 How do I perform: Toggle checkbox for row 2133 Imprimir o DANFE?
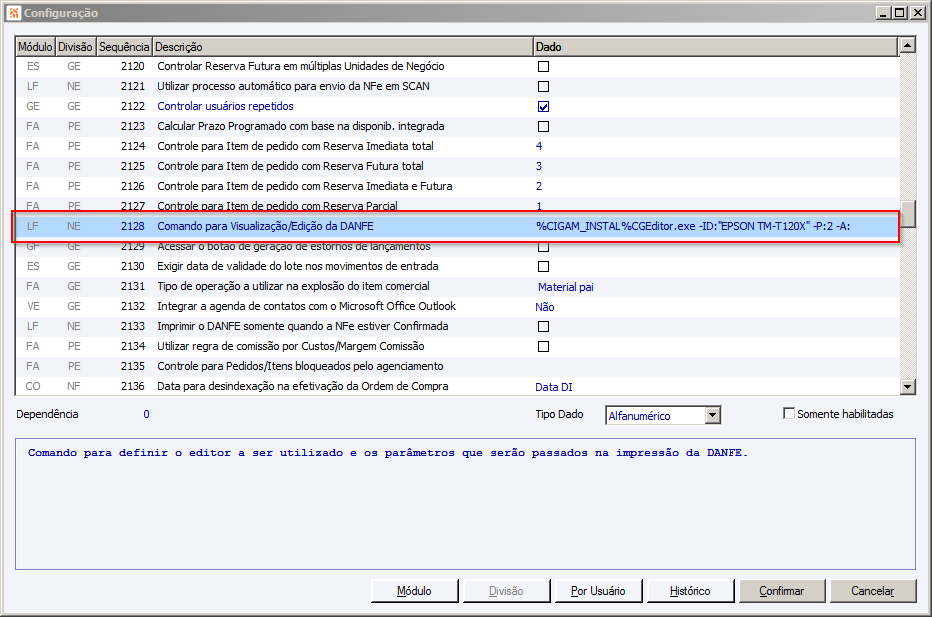543,327
